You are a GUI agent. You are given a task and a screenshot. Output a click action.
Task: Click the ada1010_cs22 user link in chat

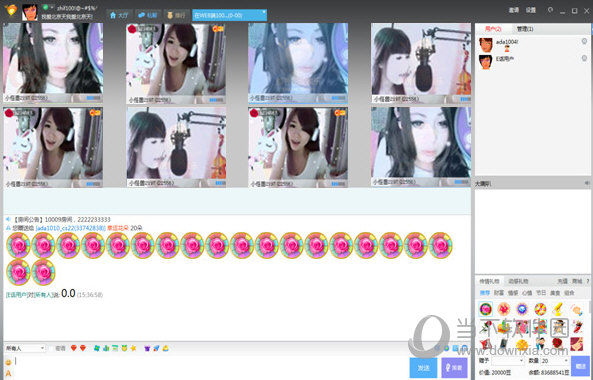click(x=71, y=228)
